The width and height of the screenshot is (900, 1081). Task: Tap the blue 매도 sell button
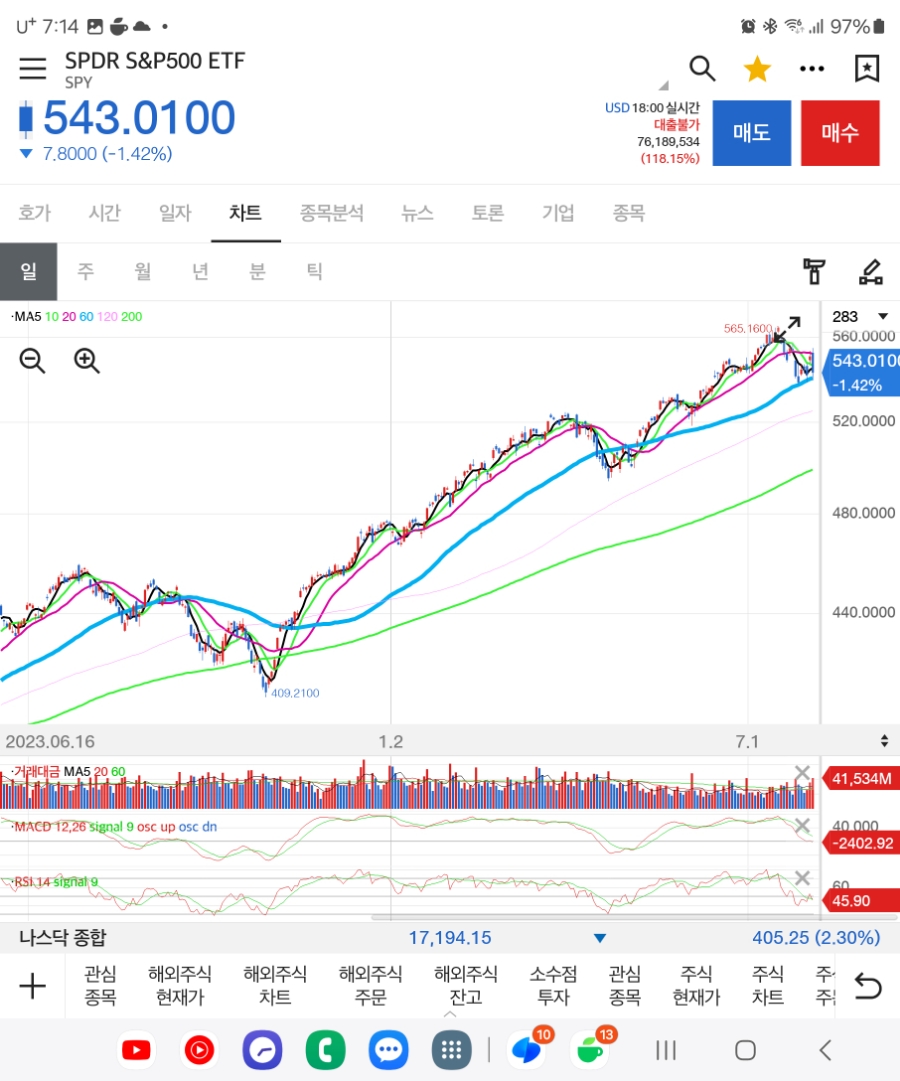752,133
